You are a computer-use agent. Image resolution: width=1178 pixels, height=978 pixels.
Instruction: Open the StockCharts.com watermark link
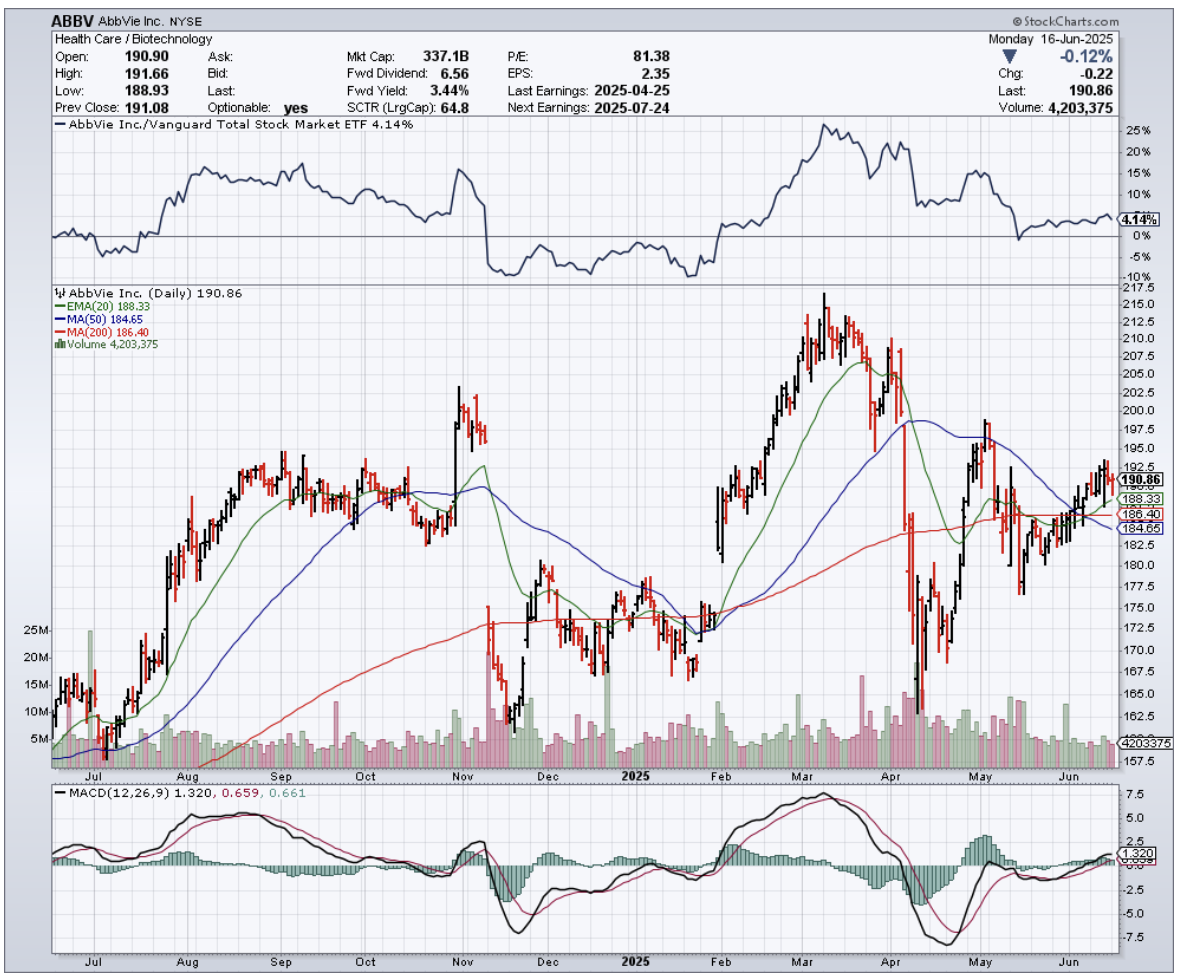pyautogui.click(x=1070, y=20)
